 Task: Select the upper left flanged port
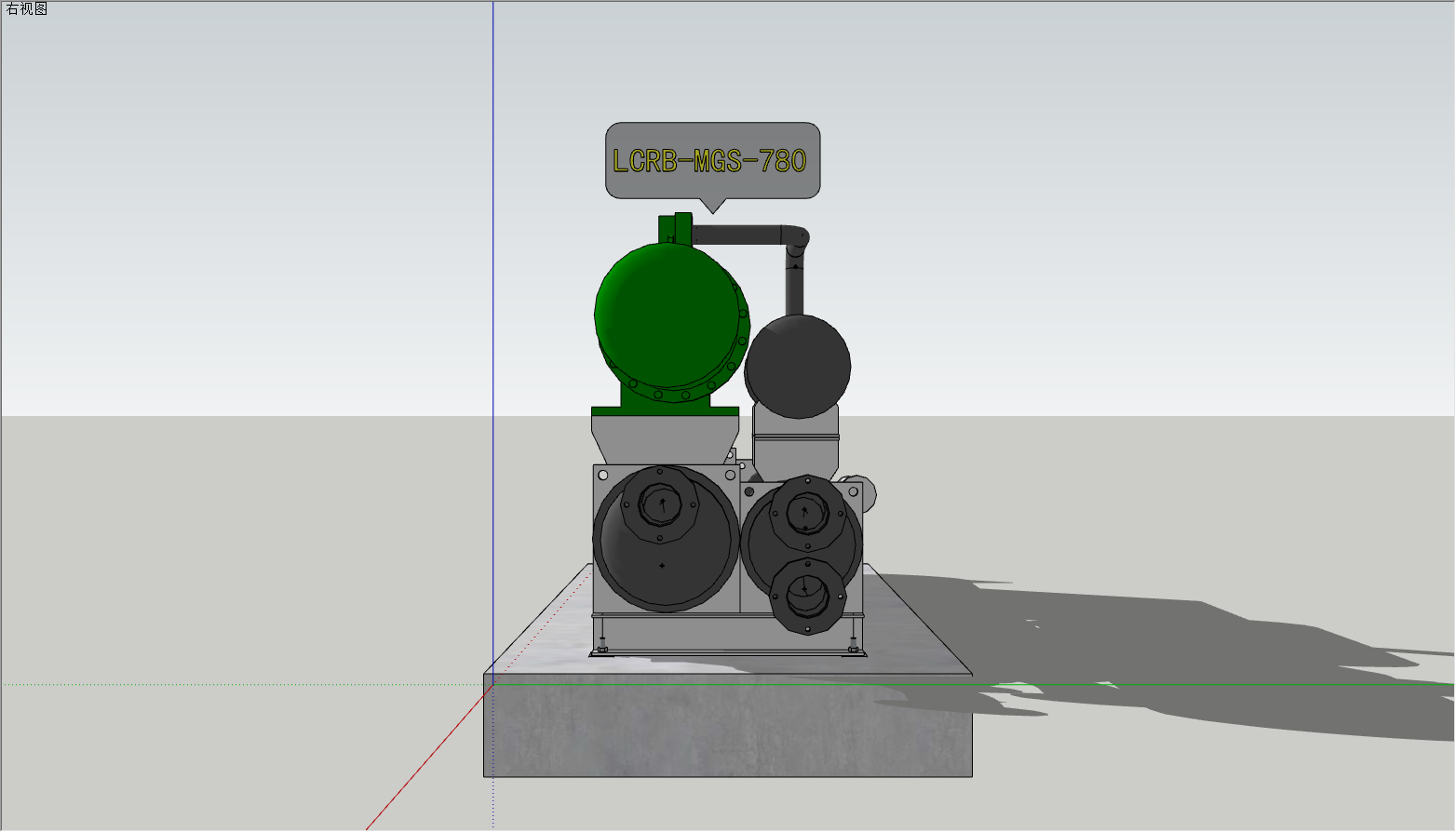point(662,504)
